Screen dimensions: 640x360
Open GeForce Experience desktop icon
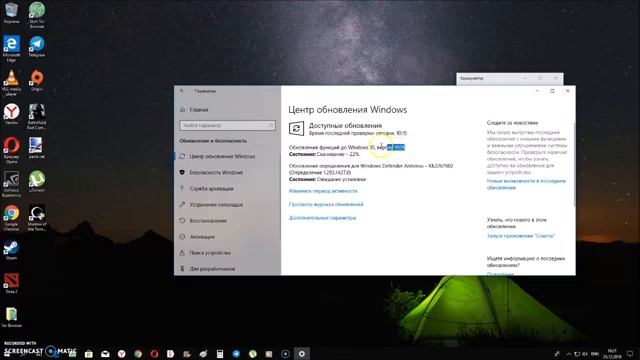(11, 184)
